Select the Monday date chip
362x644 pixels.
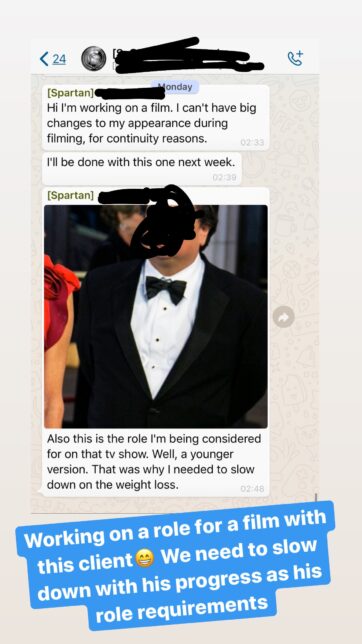pyautogui.click(x=175, y=87)
